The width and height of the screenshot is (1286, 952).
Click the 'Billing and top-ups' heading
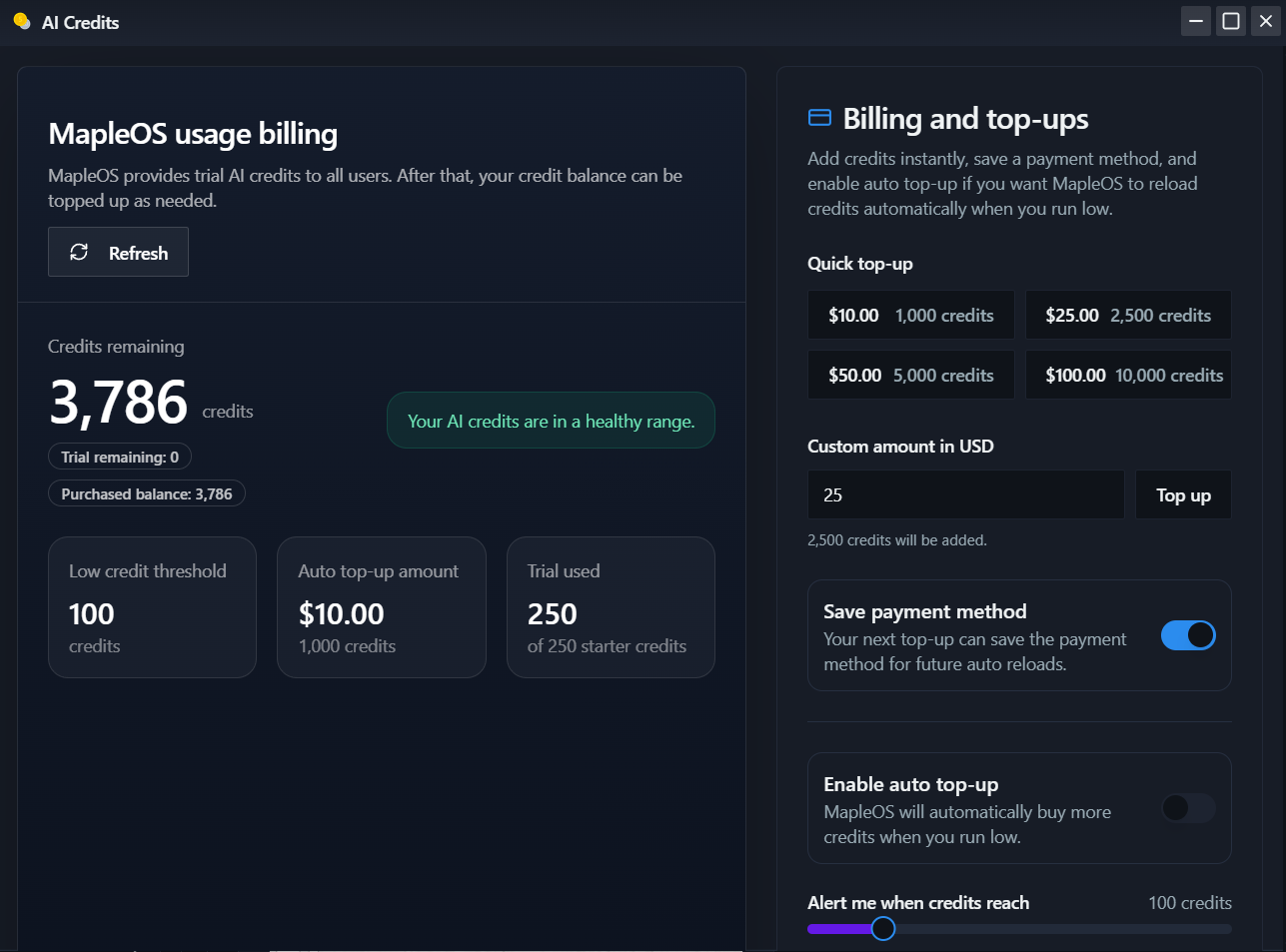click(966, 119)
